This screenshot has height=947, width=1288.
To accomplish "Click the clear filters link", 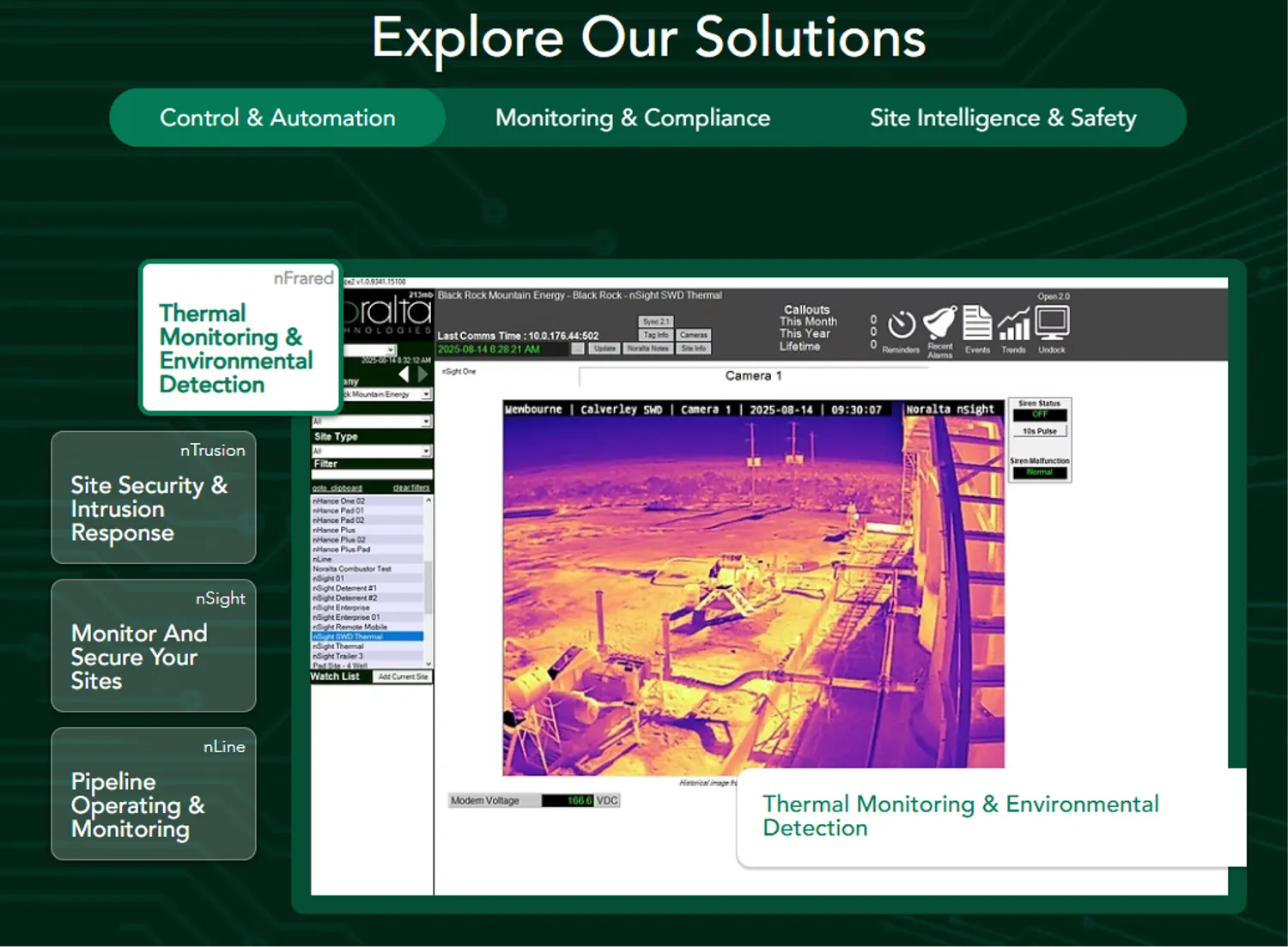I will [411, 488].
